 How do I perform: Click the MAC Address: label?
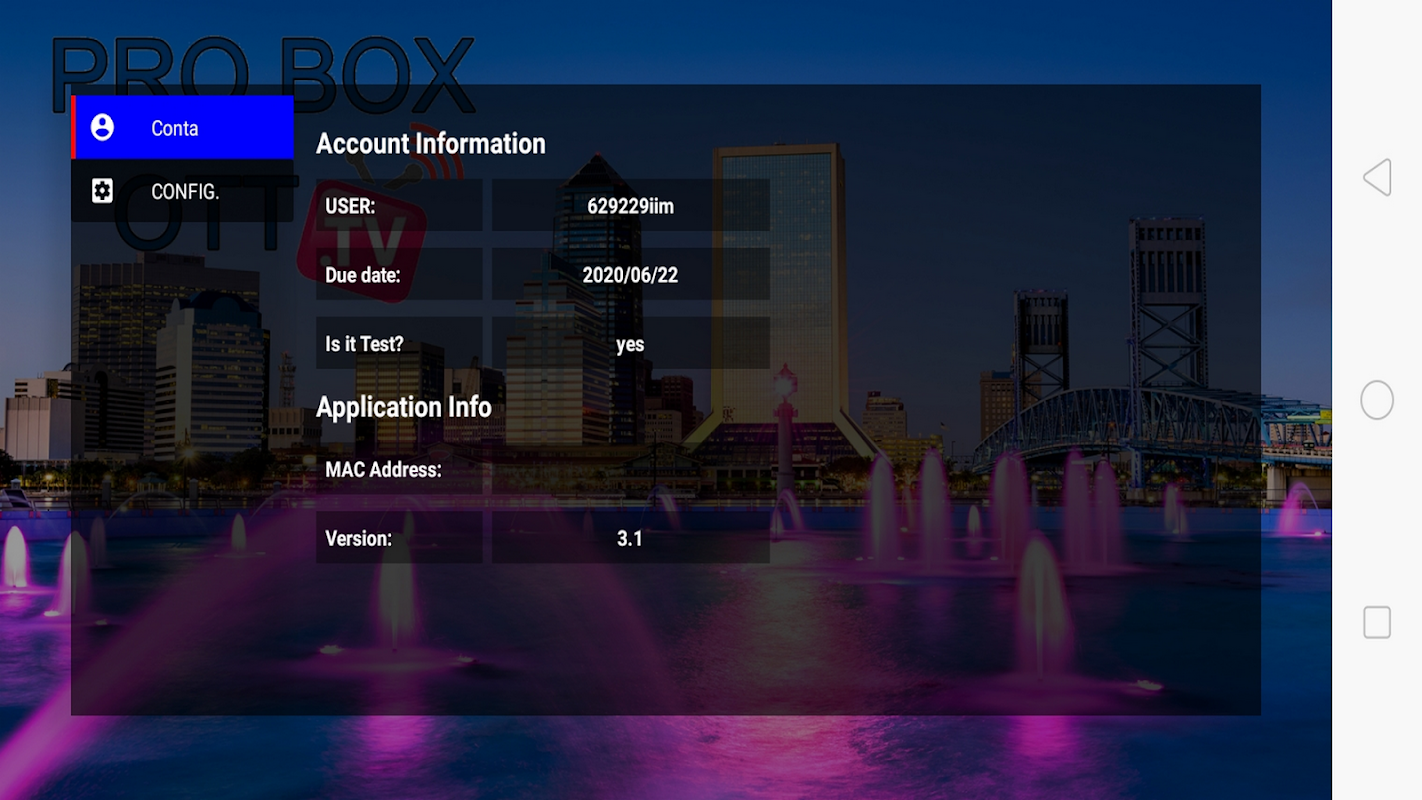(x=383, y=469)
